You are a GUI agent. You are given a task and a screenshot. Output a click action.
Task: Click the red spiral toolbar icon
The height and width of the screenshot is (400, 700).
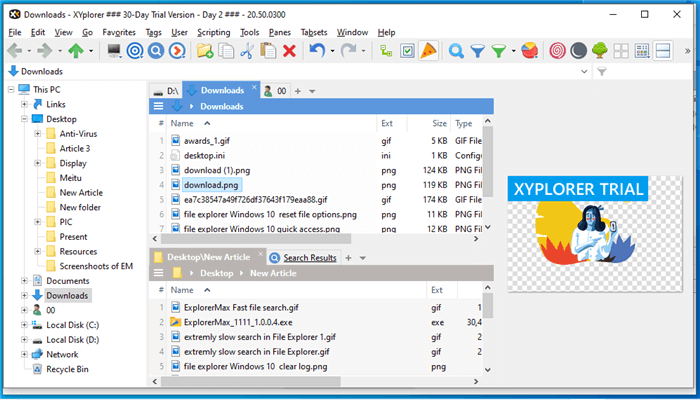tap(557, 51)
